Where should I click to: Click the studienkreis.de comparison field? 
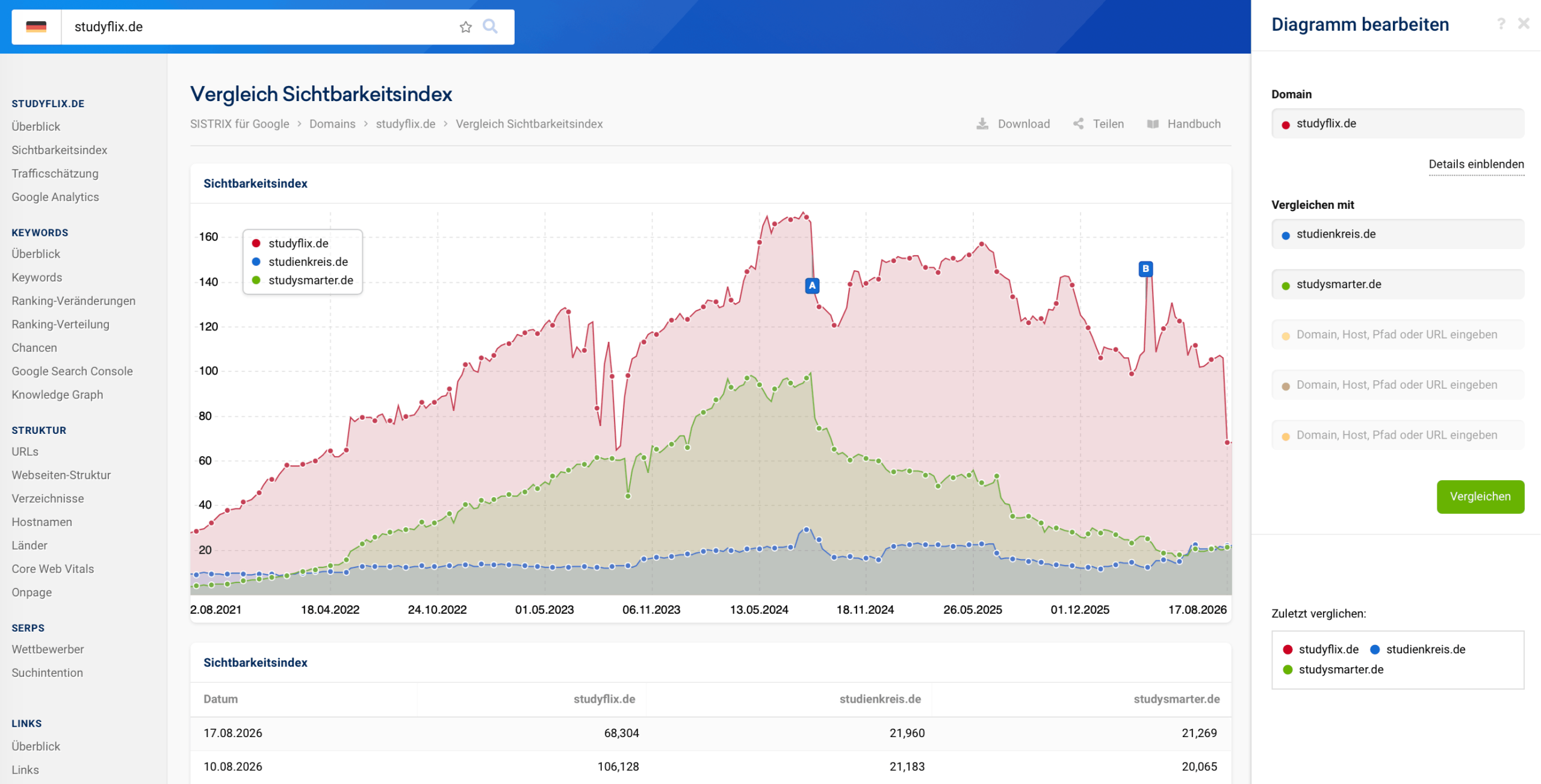[x=1398, y=234]
